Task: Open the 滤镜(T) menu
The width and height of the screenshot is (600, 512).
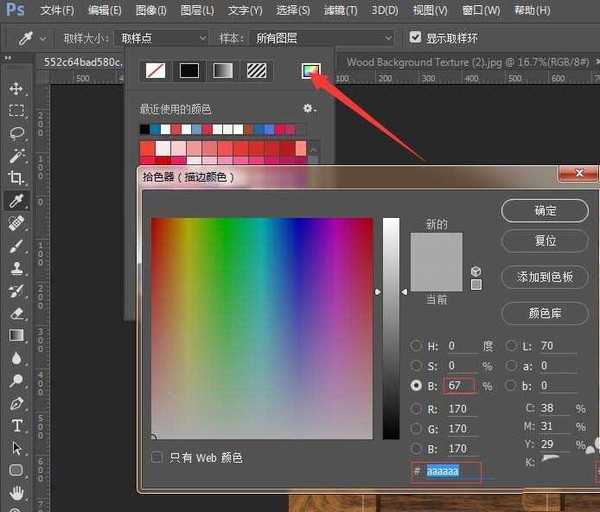Action: 338,11
